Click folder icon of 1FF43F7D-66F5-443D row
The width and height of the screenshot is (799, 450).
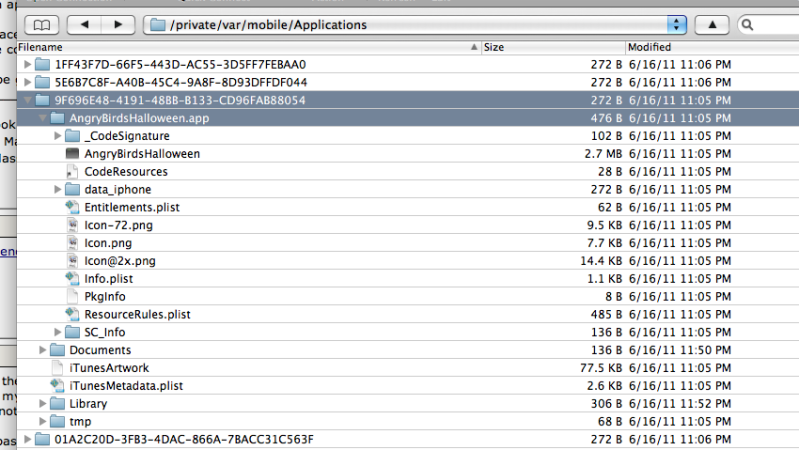click(x=42, y=64)
